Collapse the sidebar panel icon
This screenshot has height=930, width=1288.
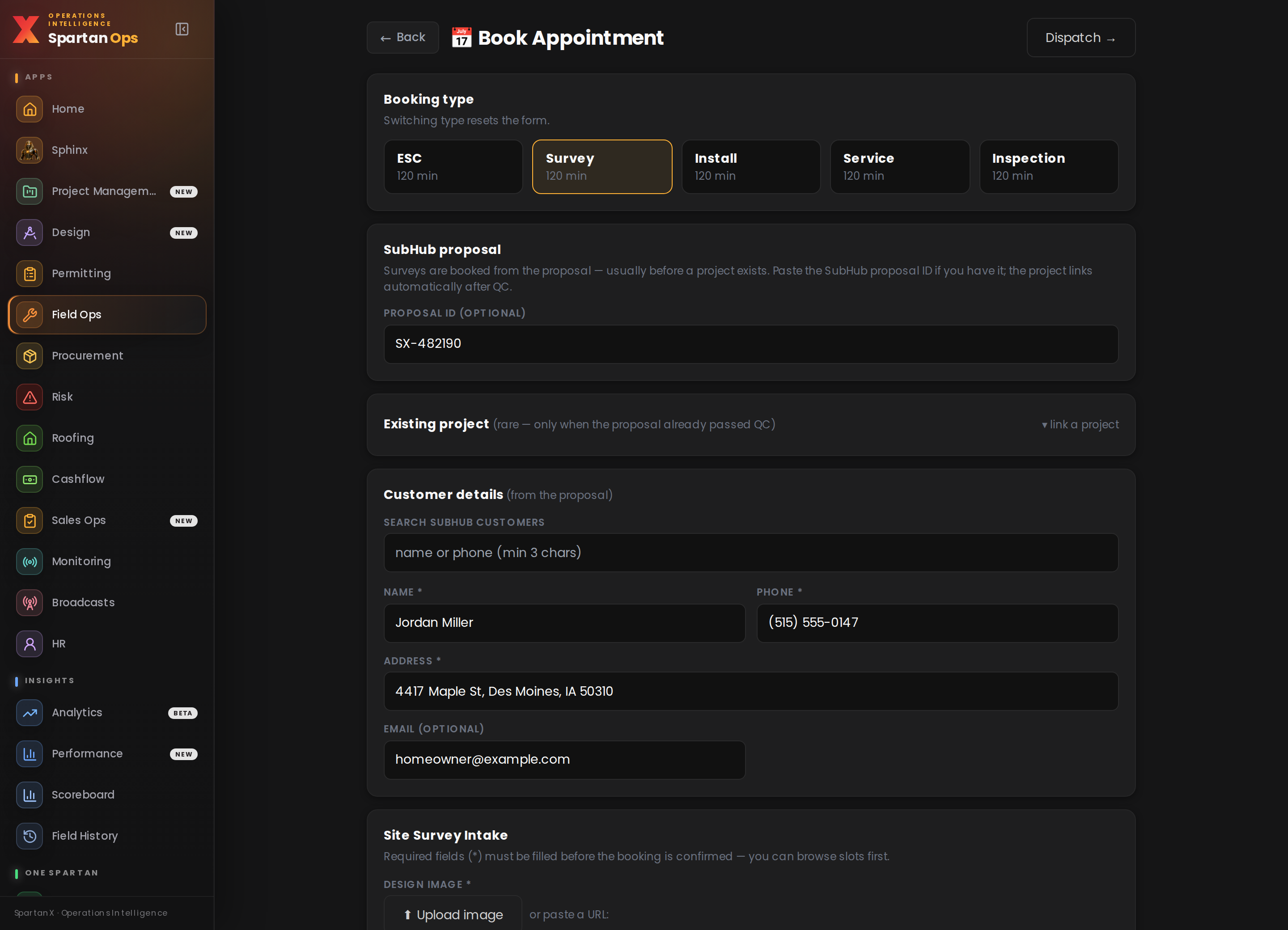(x=182, y=29)
